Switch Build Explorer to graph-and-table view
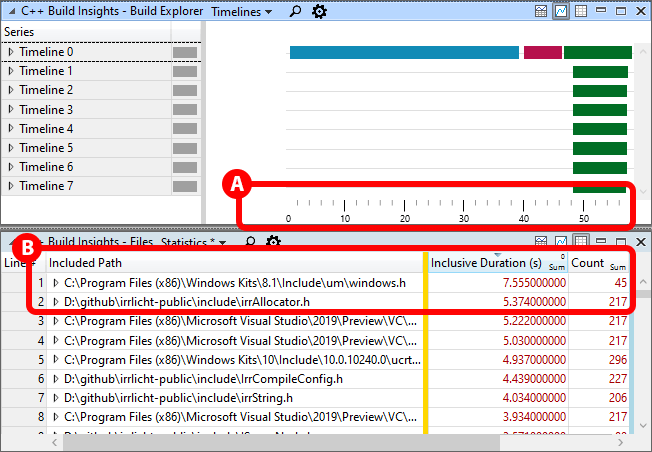This screenshot has width=652, height=452. [x=541, y=11]
